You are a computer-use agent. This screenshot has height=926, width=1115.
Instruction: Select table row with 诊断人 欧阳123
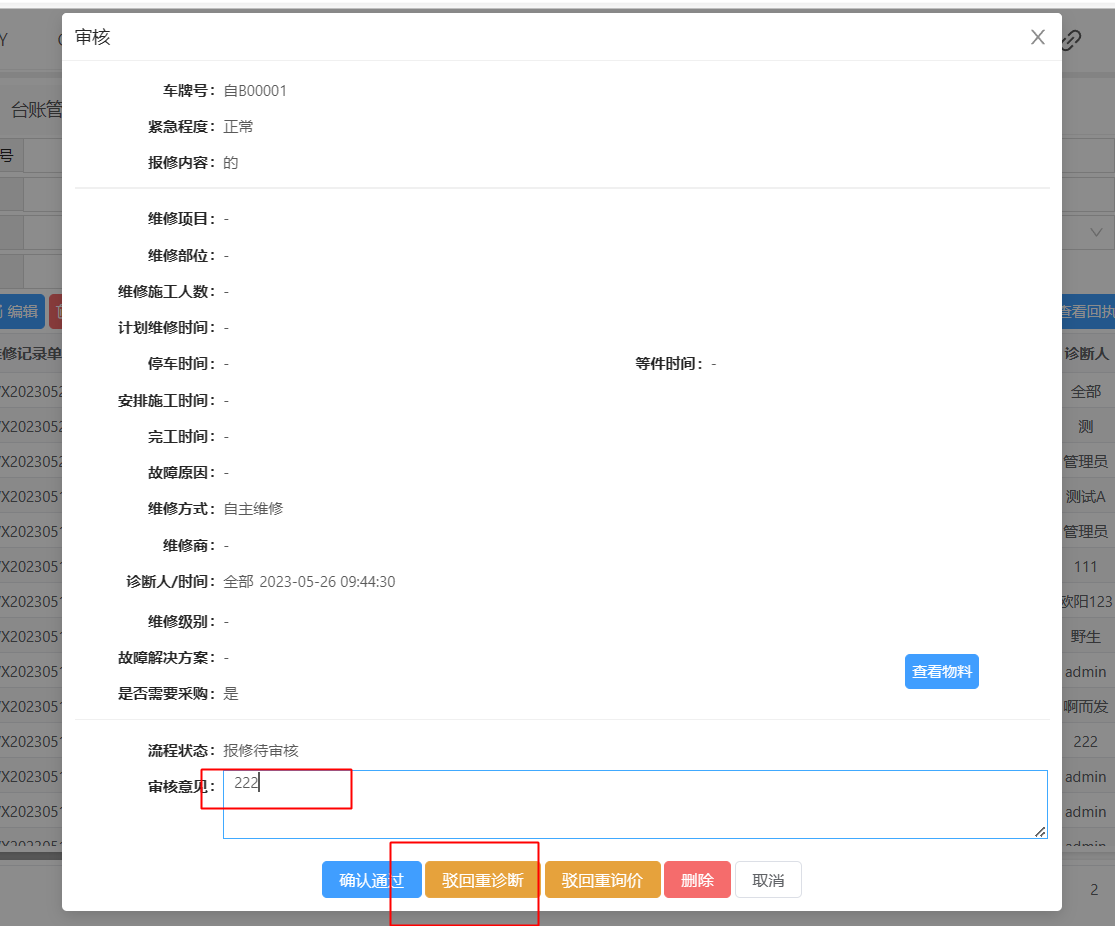click(x=1086, y=602)
